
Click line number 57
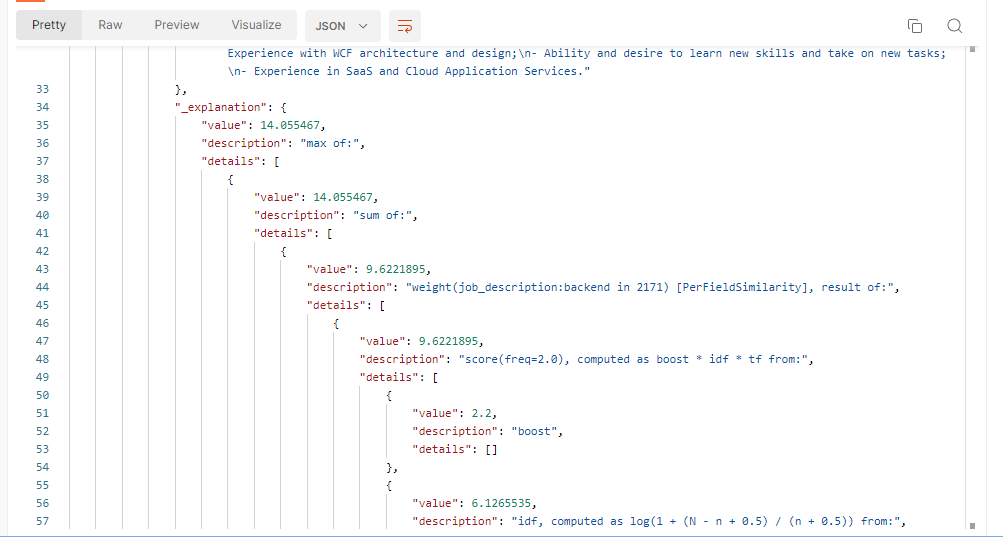click(x=42, y=521)
